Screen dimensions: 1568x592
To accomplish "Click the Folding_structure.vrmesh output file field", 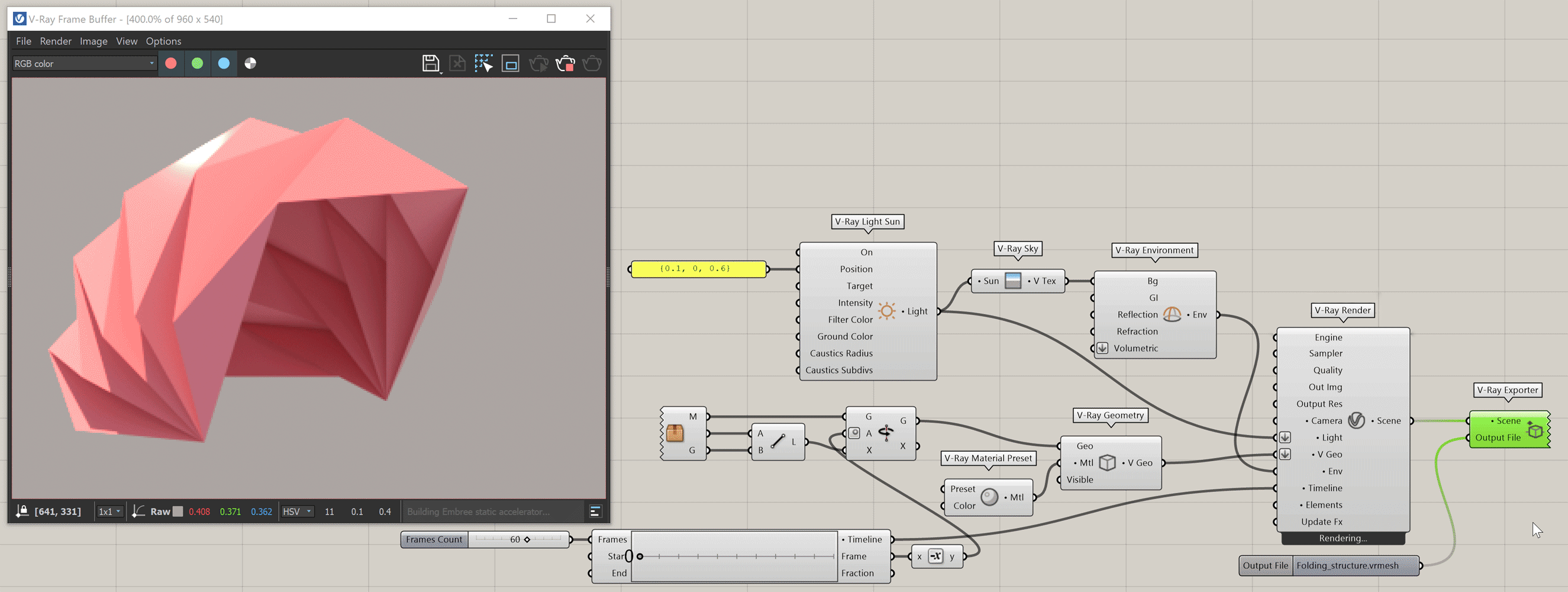I will point(1356,566).
